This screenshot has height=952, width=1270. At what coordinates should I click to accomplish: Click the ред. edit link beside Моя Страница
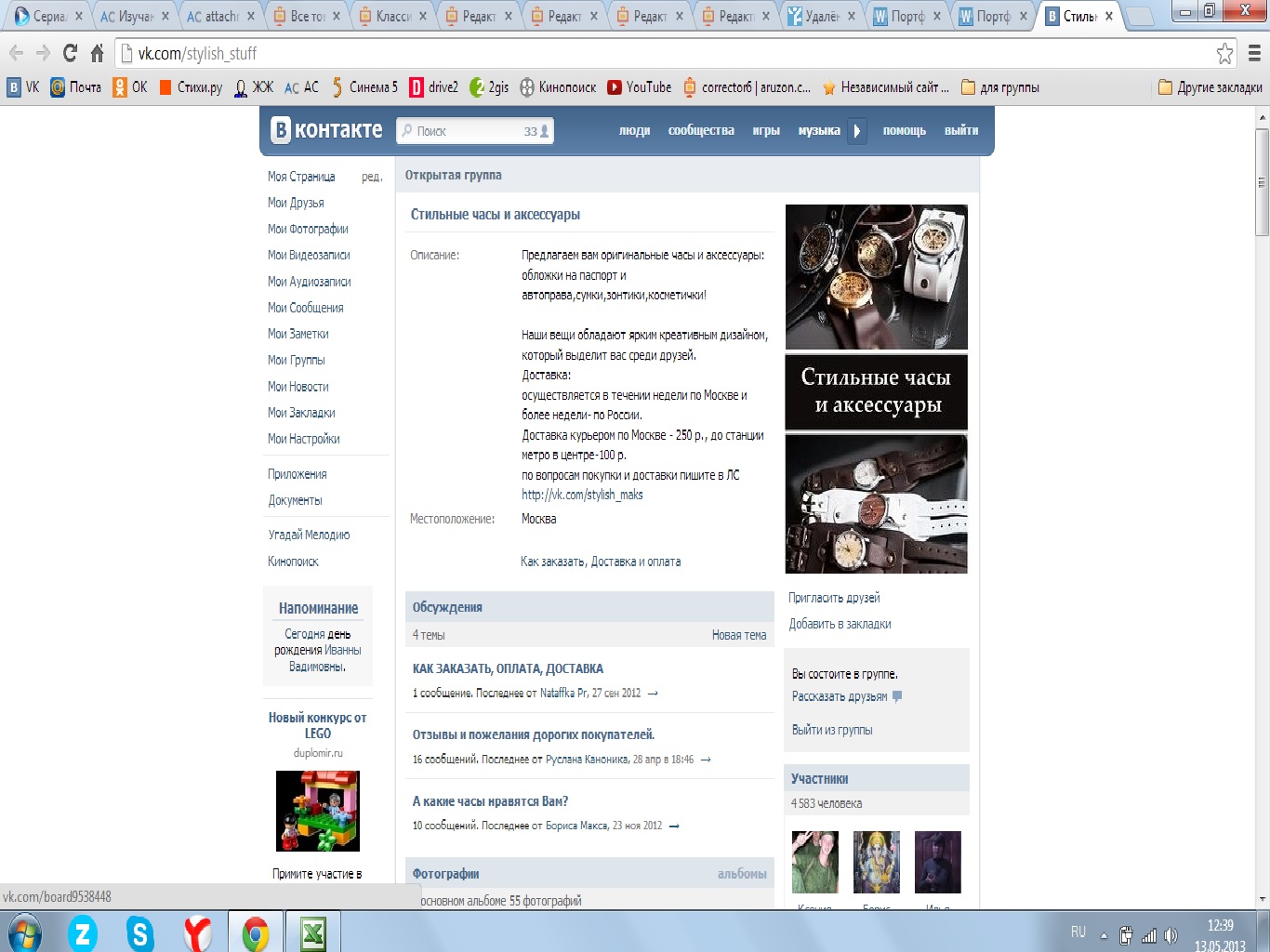(x=372, y=177)
